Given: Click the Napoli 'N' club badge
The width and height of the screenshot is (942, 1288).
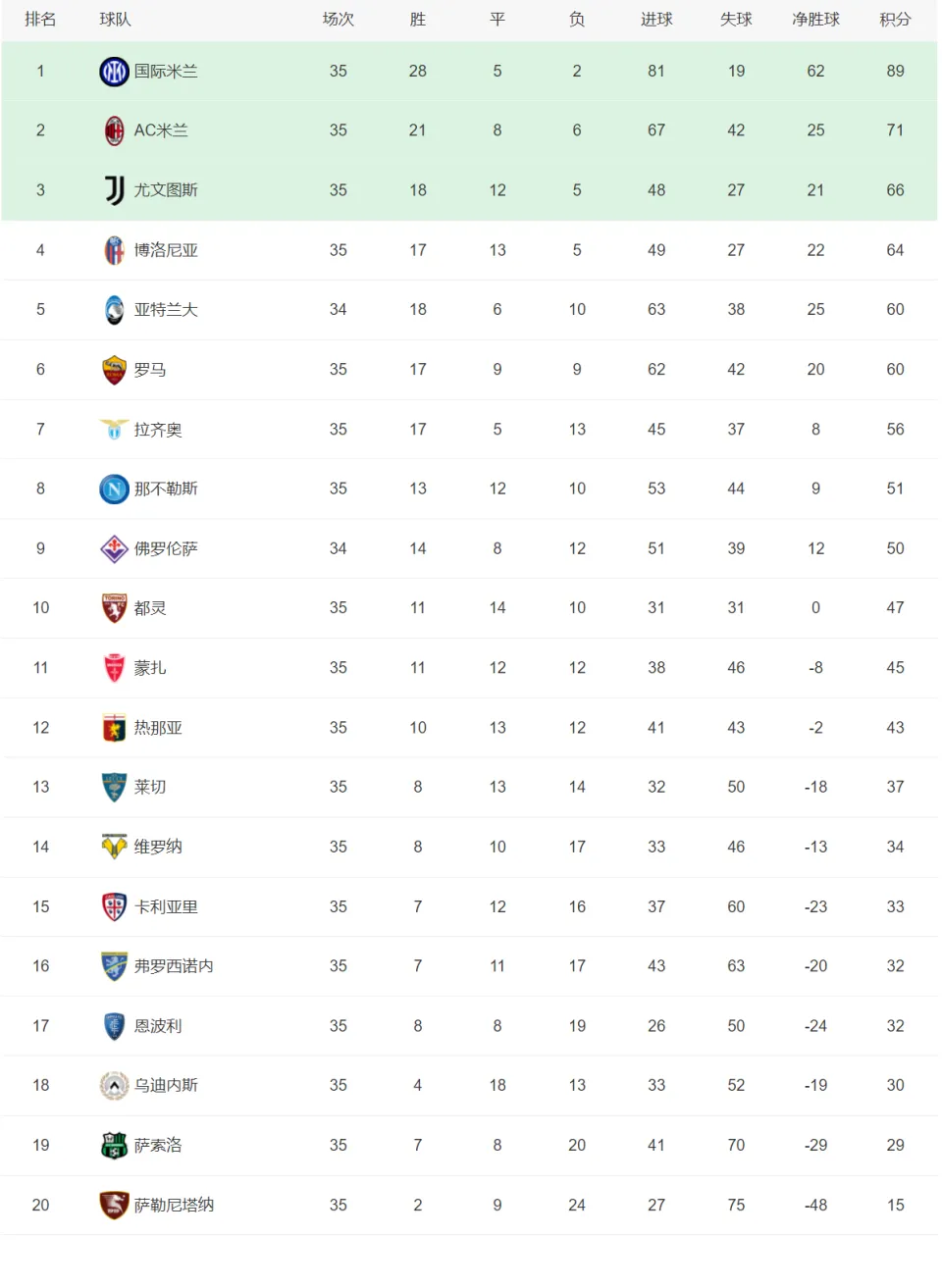Looking at the screenshot, I should [114, 489].
